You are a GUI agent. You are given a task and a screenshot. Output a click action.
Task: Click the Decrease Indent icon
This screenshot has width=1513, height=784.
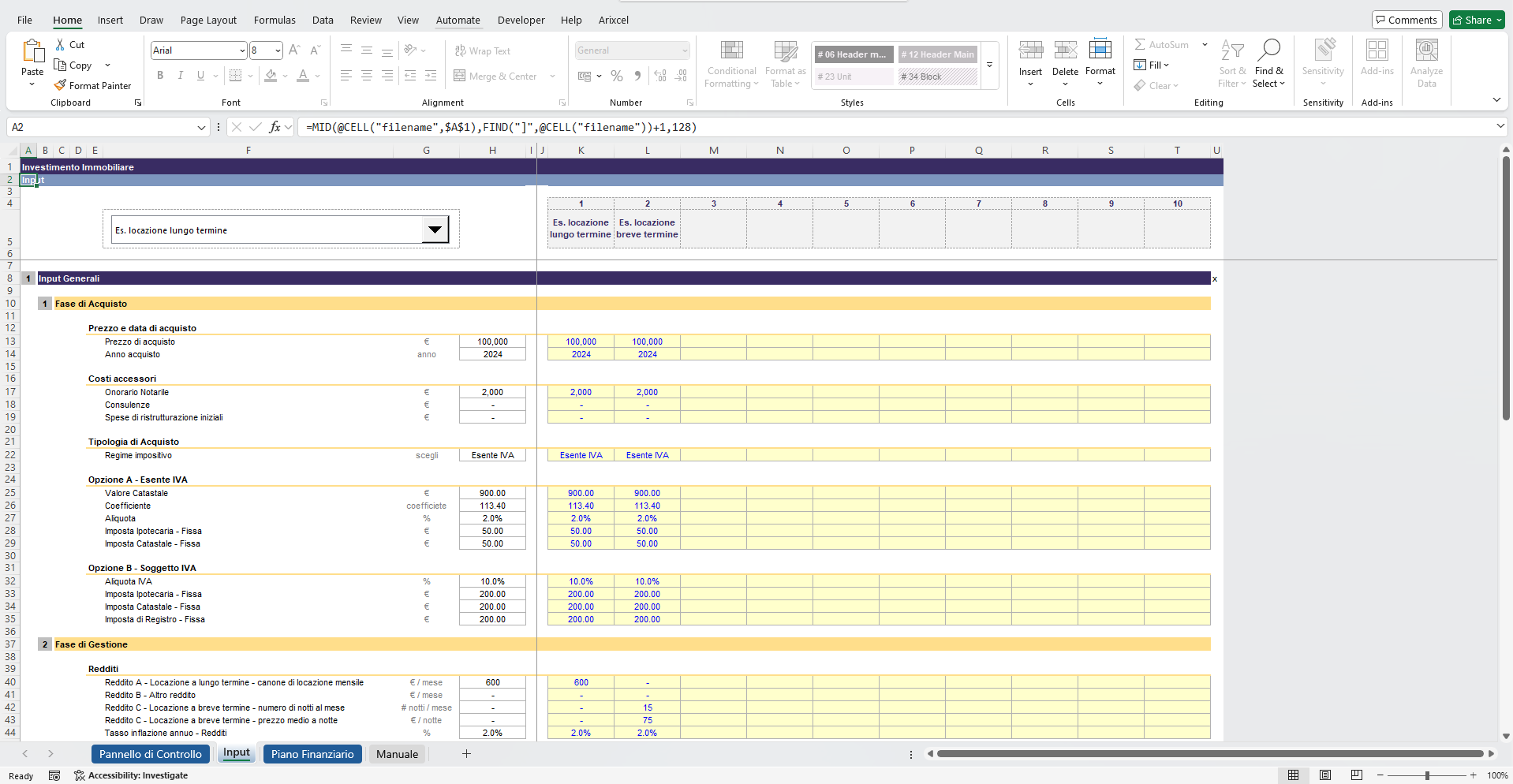[x=410, y=76]
